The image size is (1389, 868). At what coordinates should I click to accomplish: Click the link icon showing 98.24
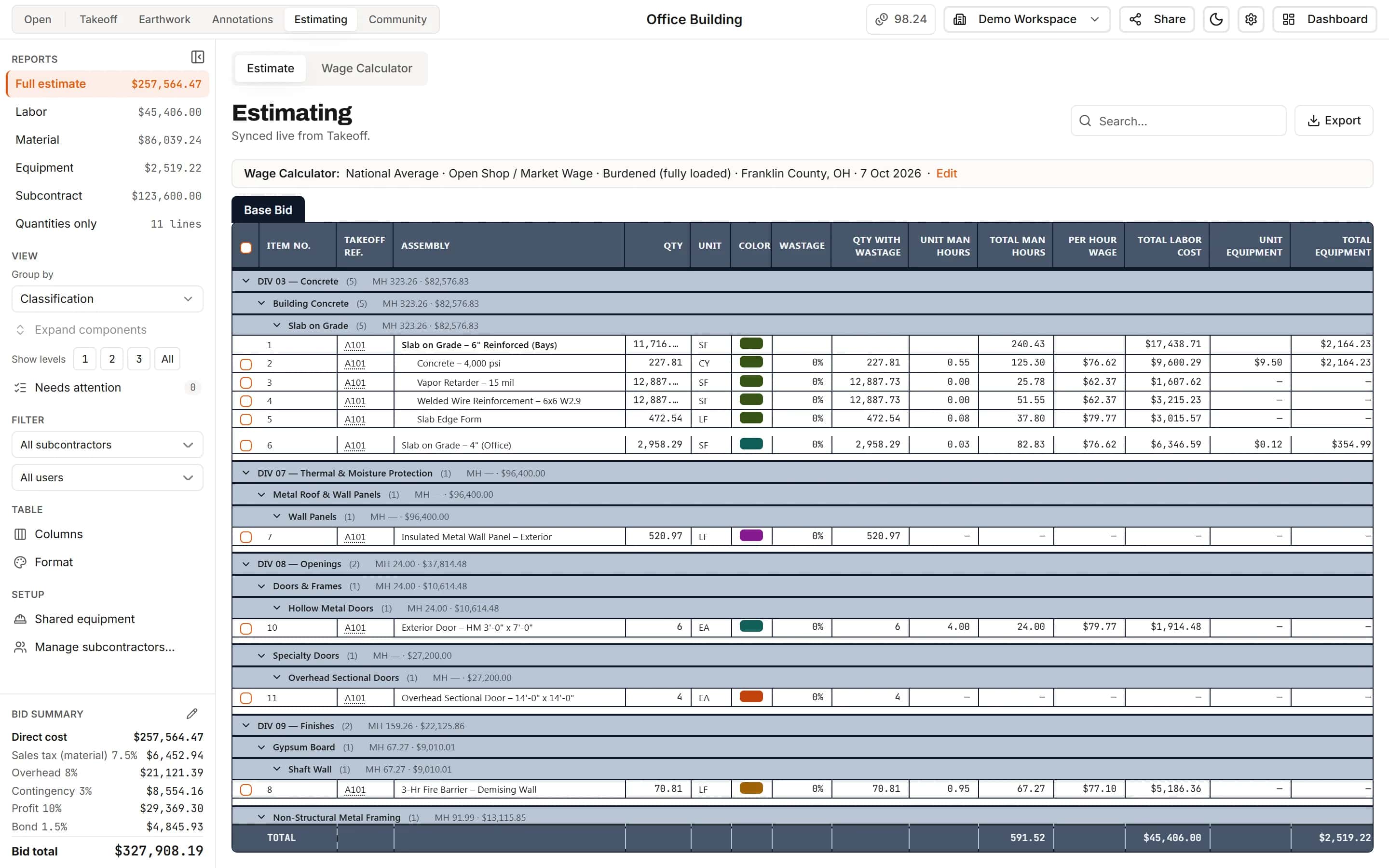tap(881, 19)
